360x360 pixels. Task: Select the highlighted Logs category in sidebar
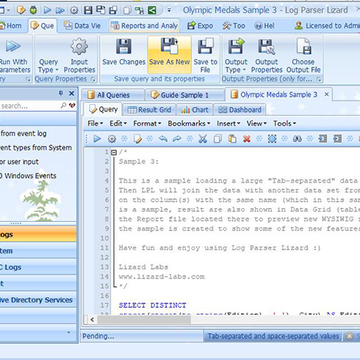(38, 235)
